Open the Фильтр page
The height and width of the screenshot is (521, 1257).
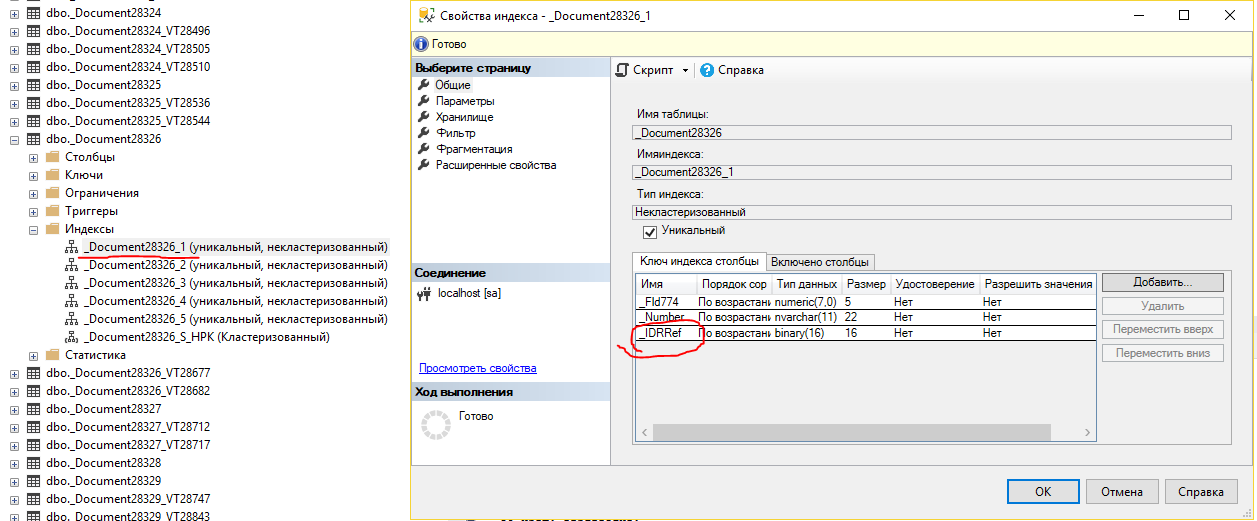(x=455, y=133)
